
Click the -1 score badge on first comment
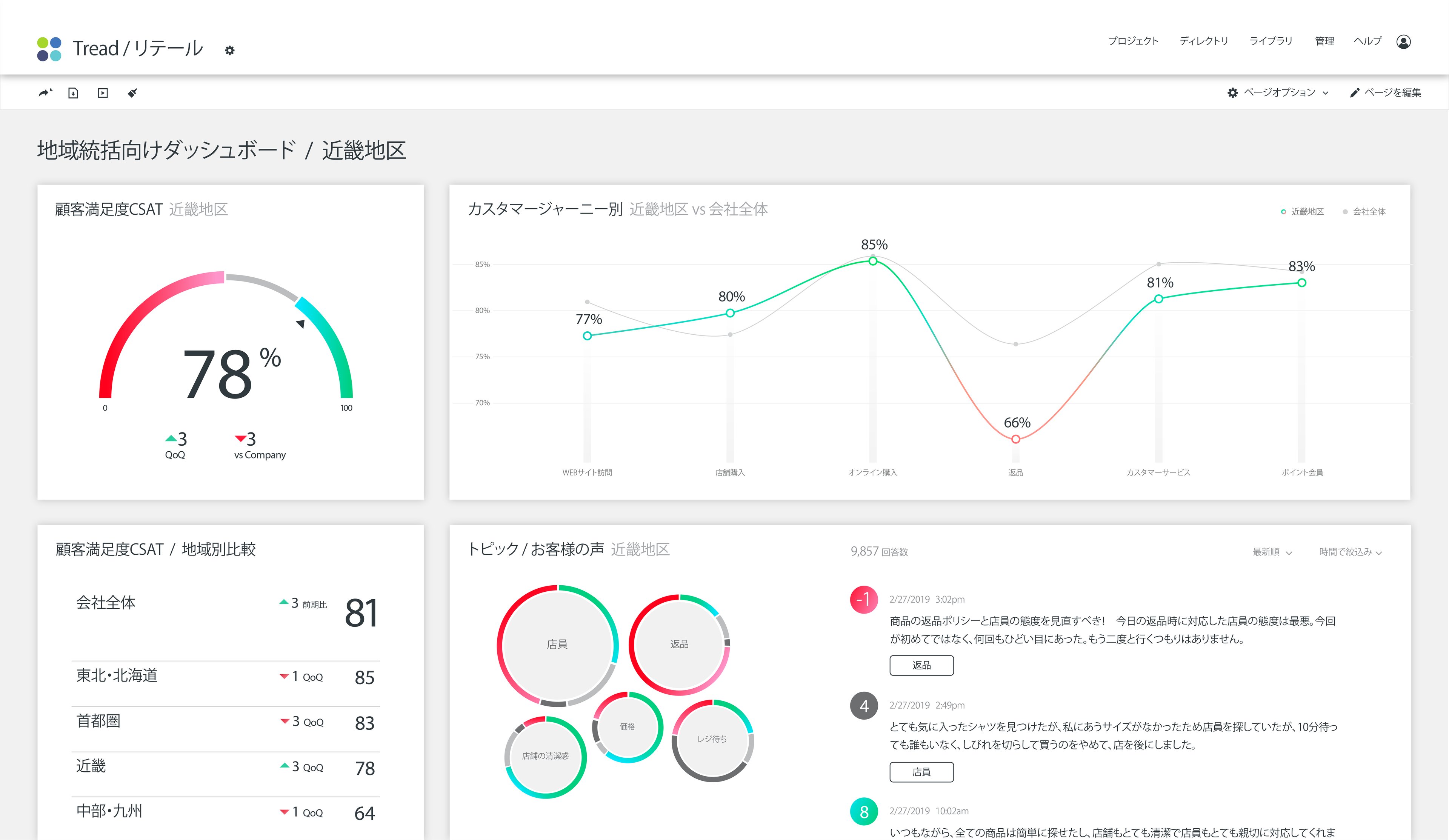tap(864, 600)
